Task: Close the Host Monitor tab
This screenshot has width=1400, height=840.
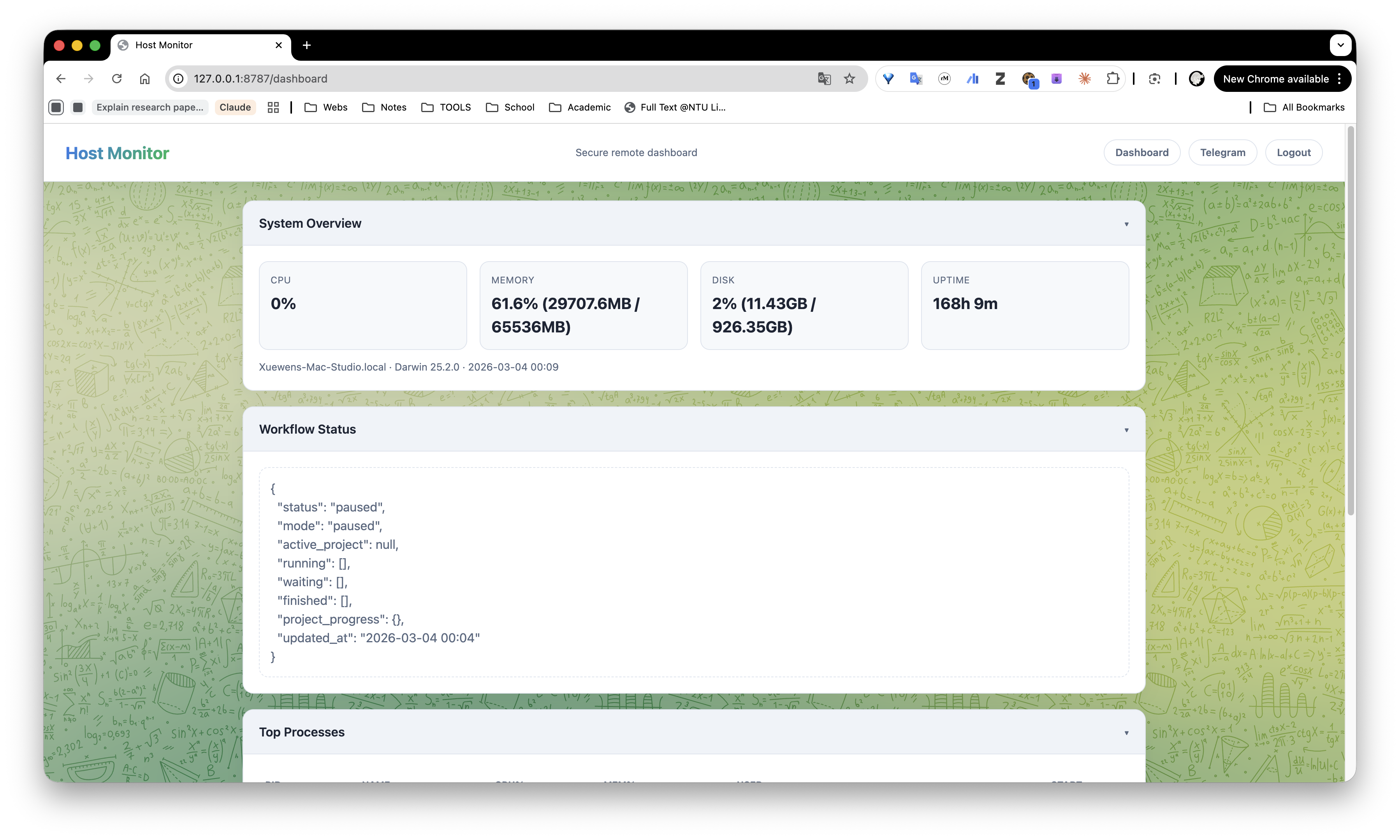Action: pos(278,45)
